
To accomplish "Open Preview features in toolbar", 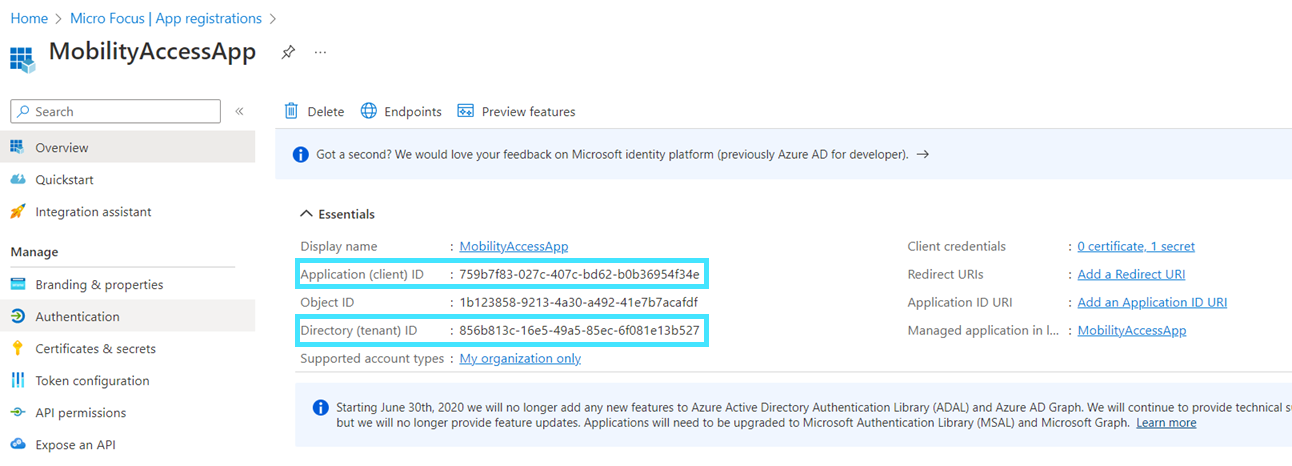I will (516, 111).
